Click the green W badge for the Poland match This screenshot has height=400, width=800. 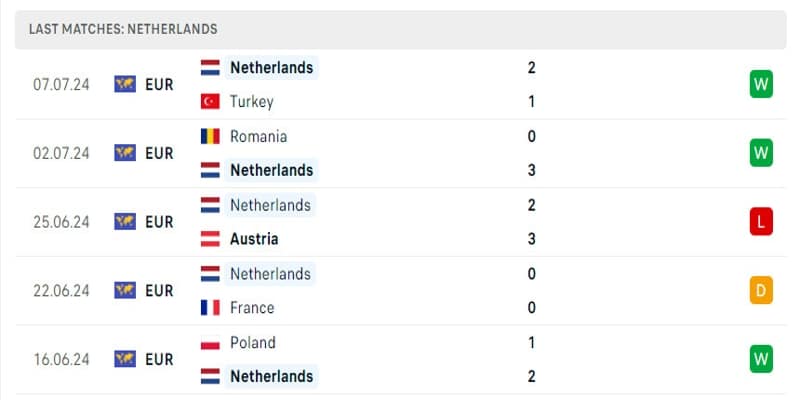(761, 359)
